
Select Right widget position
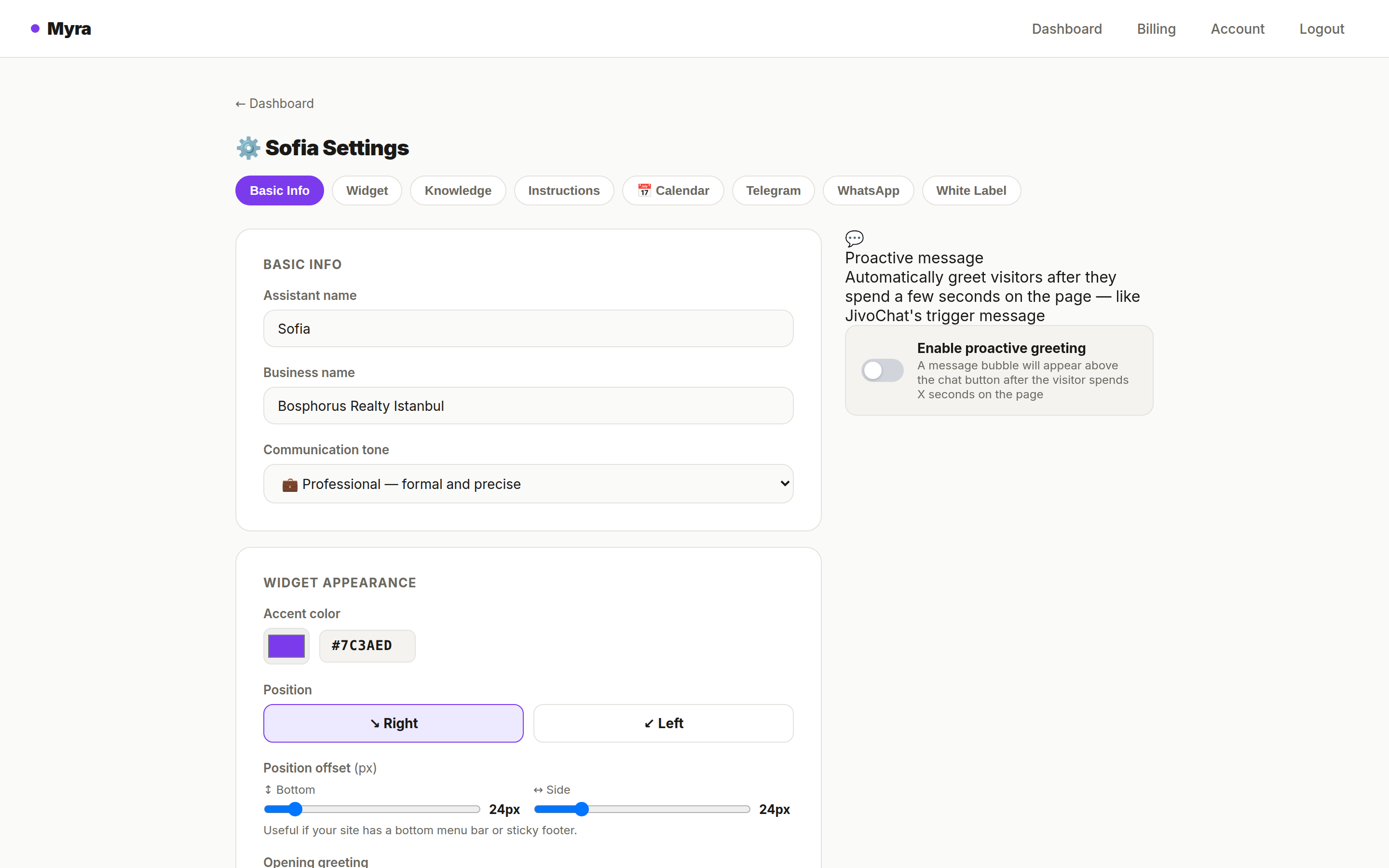pyautogui.click(x=393, y=723)
